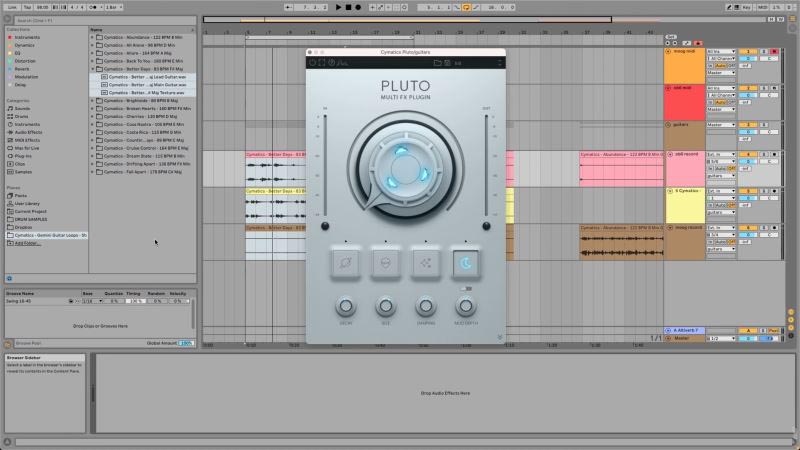Toggle the small switch above MOD DEPTH knob
This screenshot has height=450, width=800.
pos(466,289)
